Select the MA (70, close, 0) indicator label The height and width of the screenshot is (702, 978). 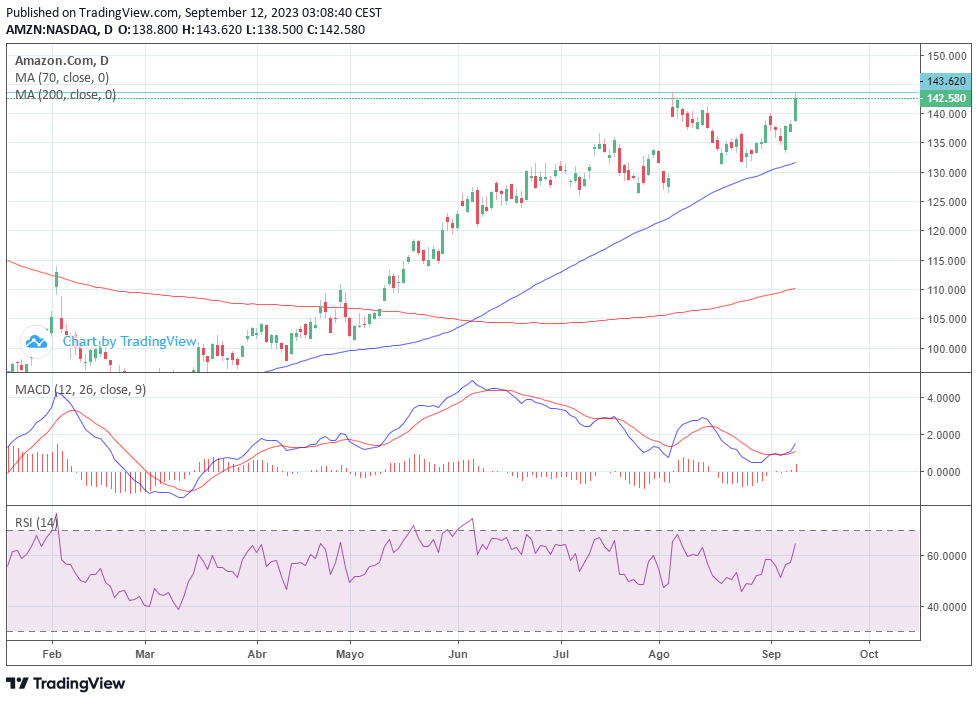[x=62, y=77]
